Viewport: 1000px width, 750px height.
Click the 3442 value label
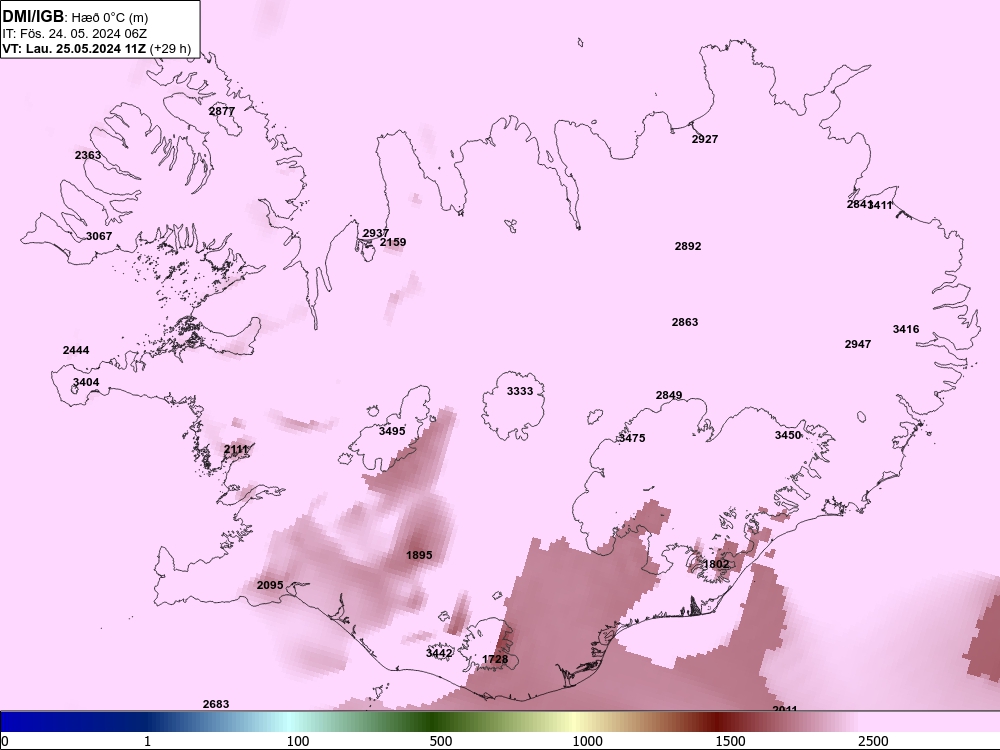click(x=439, y=653)
